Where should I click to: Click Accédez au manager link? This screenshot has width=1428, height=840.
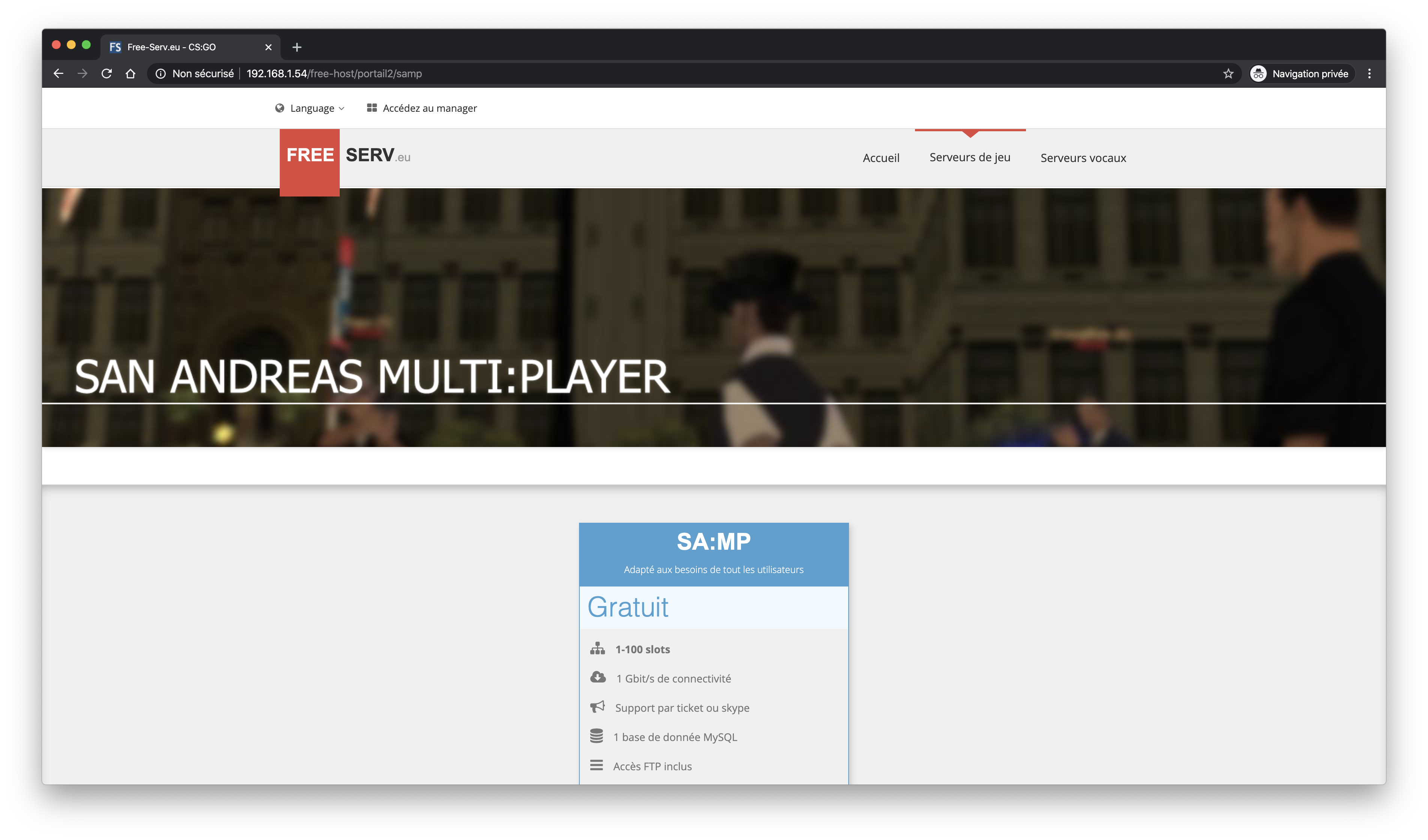click(x=429, y=108)
